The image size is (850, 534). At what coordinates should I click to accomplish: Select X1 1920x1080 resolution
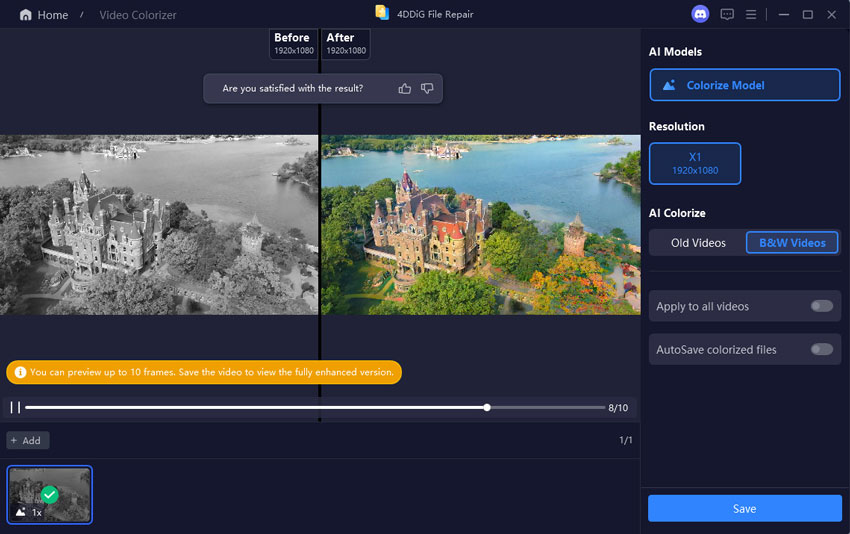tap(695, 164)
